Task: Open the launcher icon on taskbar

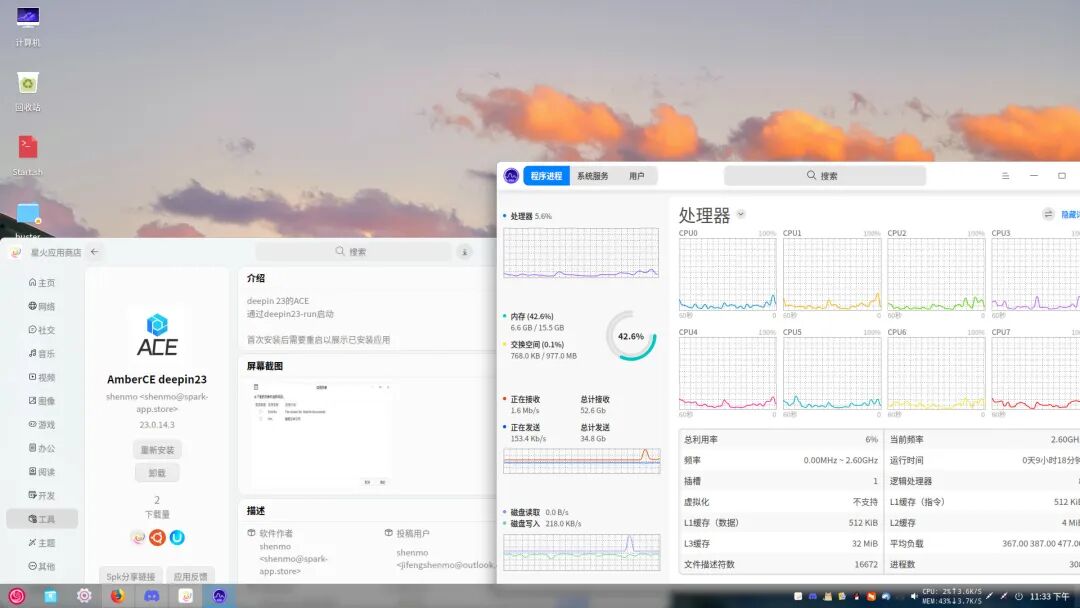Action: 17,596
